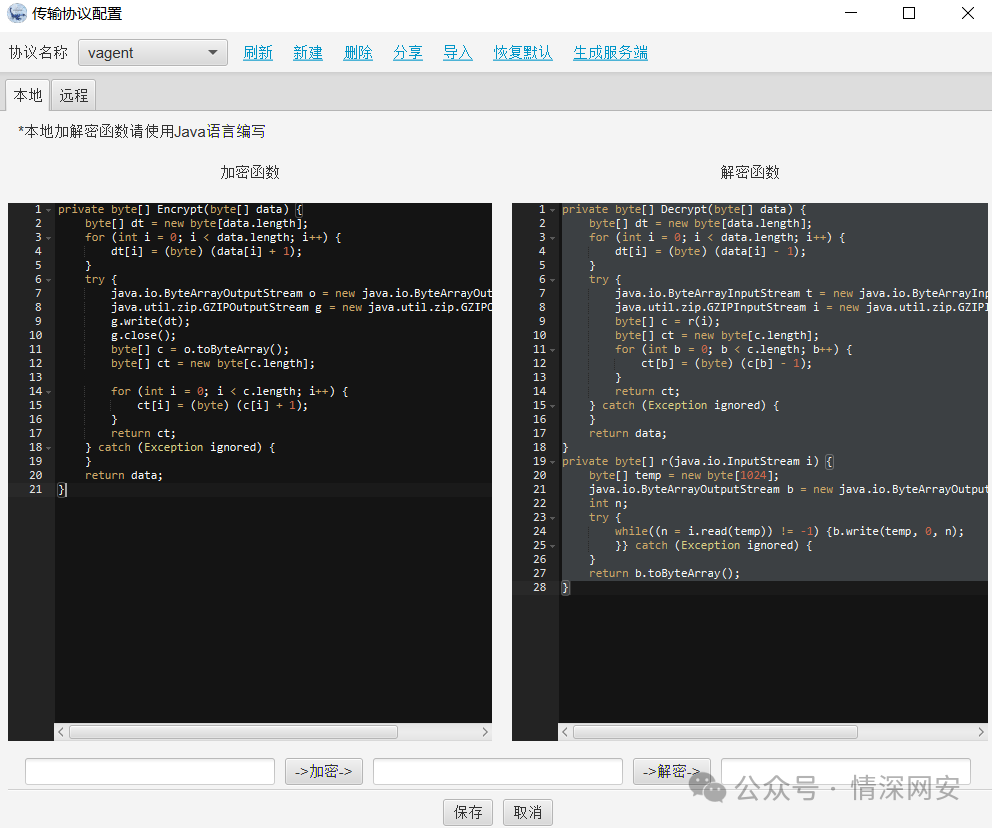Screen dimensions: 992x828
Task: Click the plaintext input field before 加密
Action: 150,772
